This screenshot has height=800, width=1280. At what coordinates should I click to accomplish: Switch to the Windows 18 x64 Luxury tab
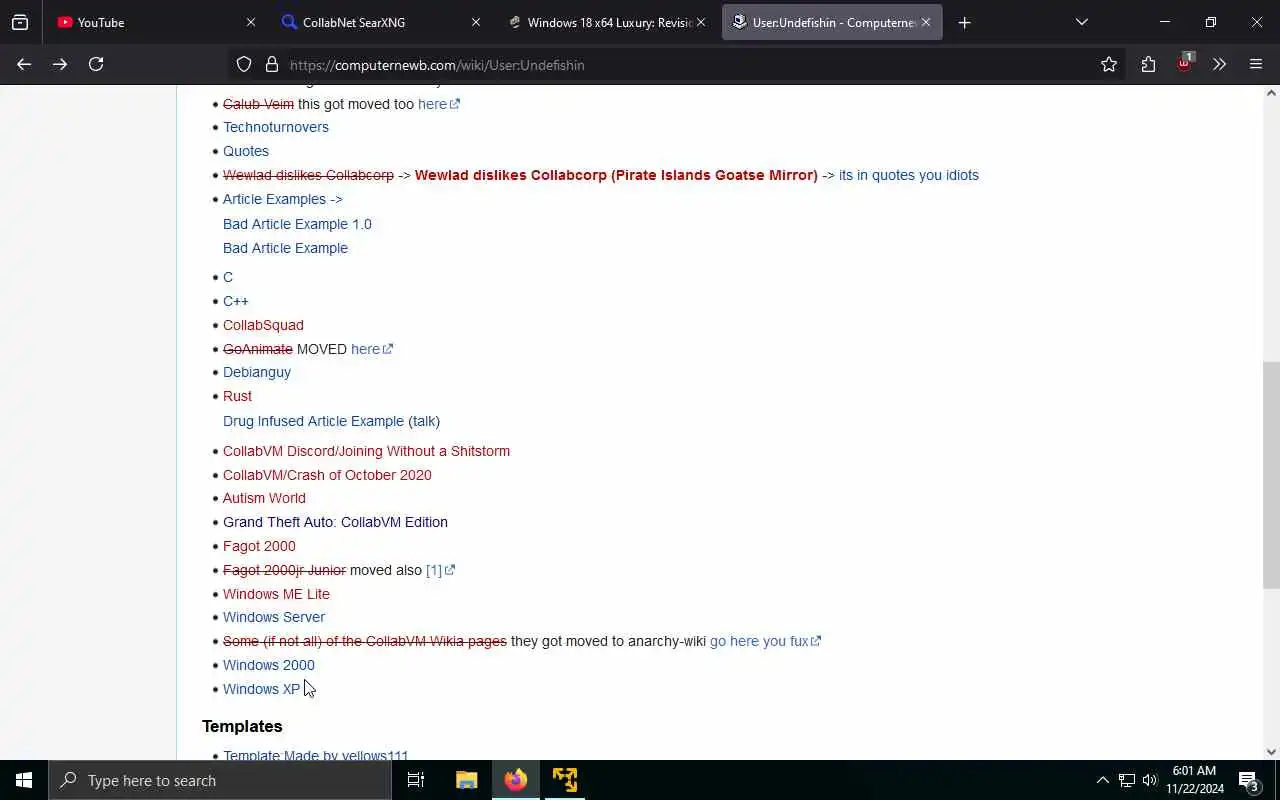(607, 22)
